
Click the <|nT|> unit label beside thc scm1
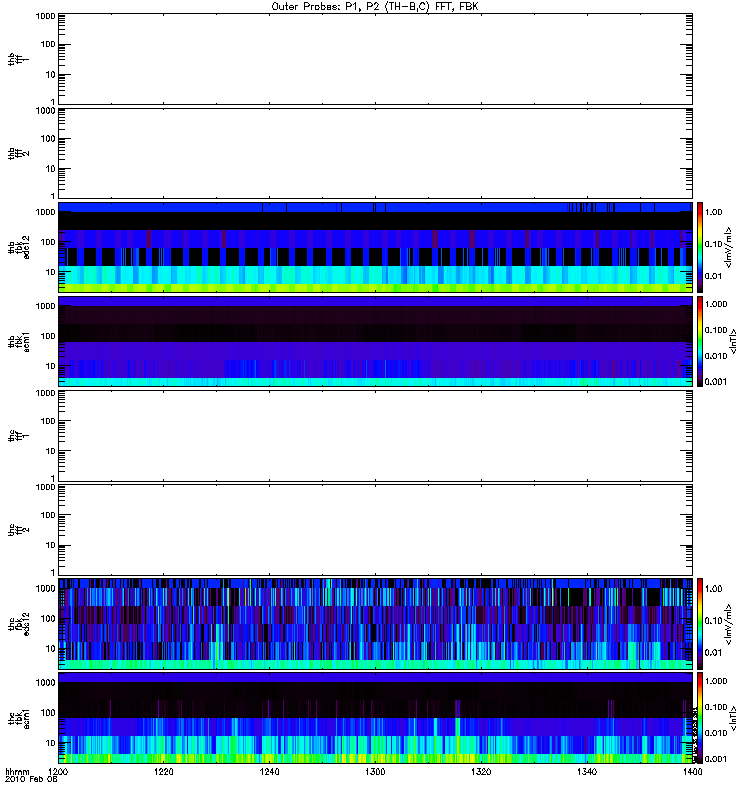(x=733, y=718)
